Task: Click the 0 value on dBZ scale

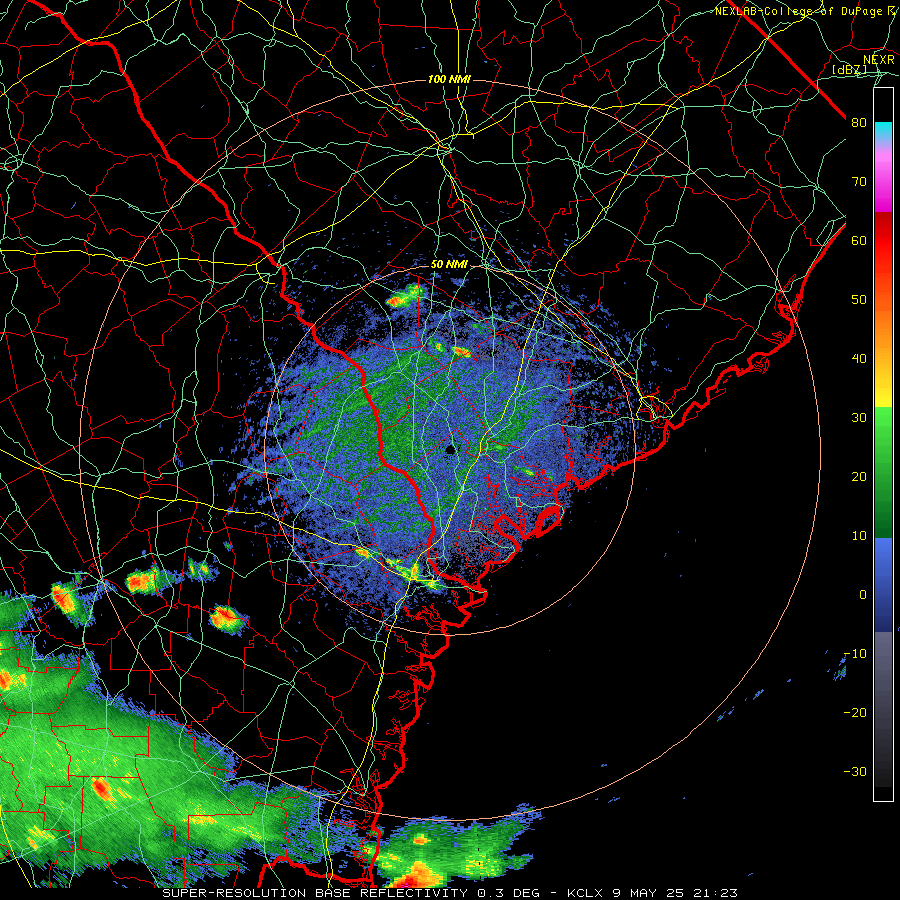Action: [863, 595]
